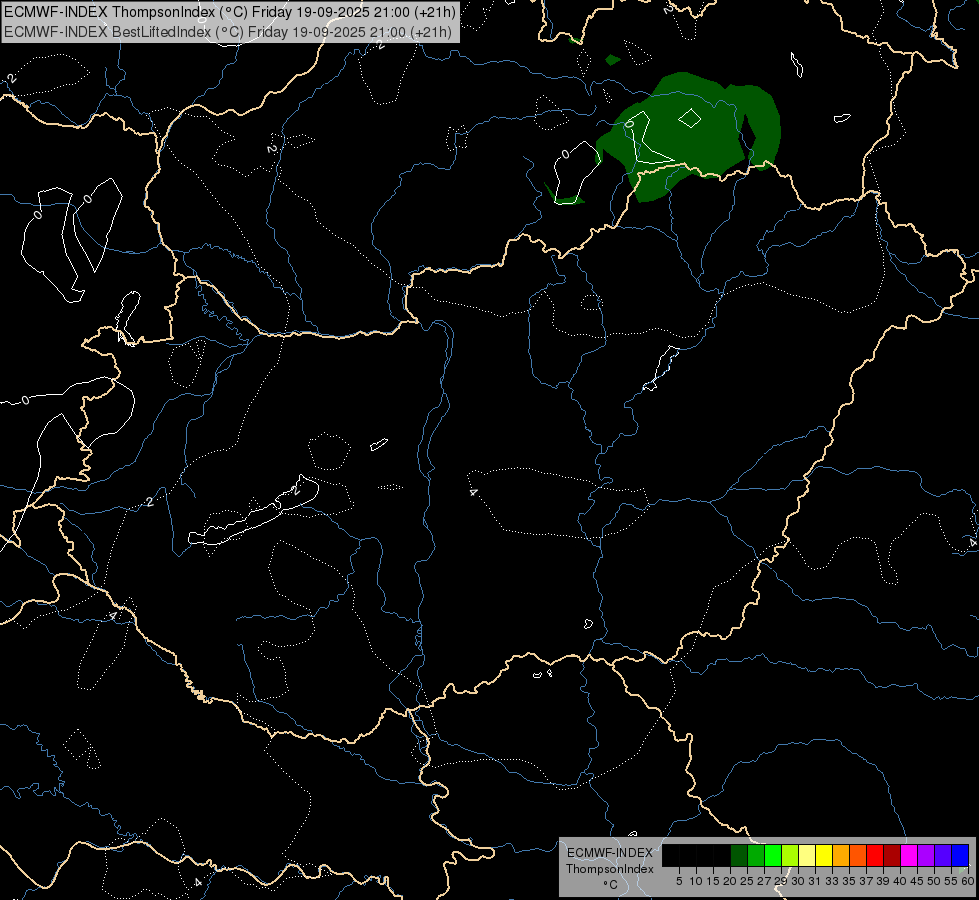This screenshot has height=900, width=979.
Task: Click the legend tick label 5
Action: [679, 881]
